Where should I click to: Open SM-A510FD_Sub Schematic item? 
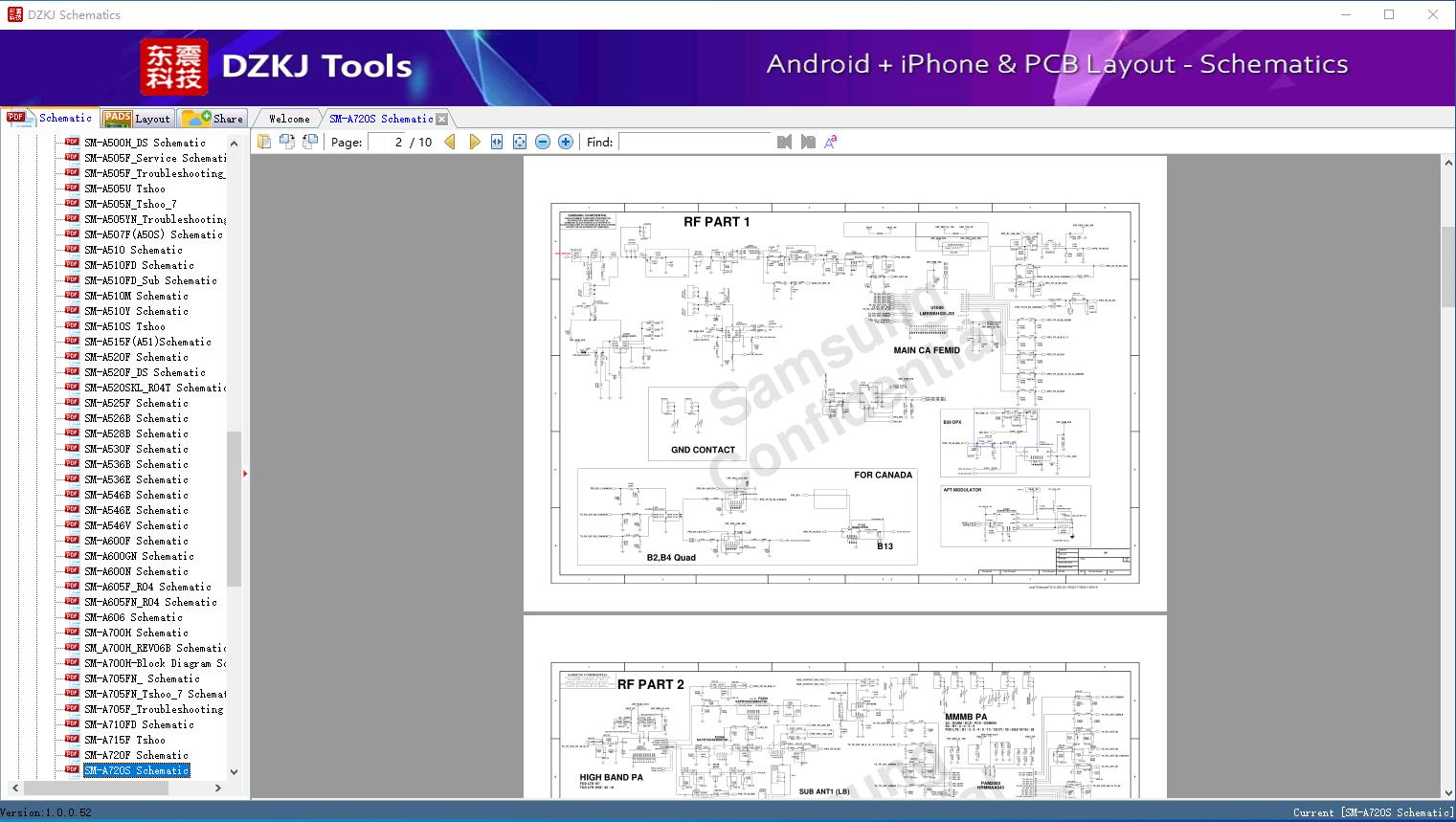[150, 280]
